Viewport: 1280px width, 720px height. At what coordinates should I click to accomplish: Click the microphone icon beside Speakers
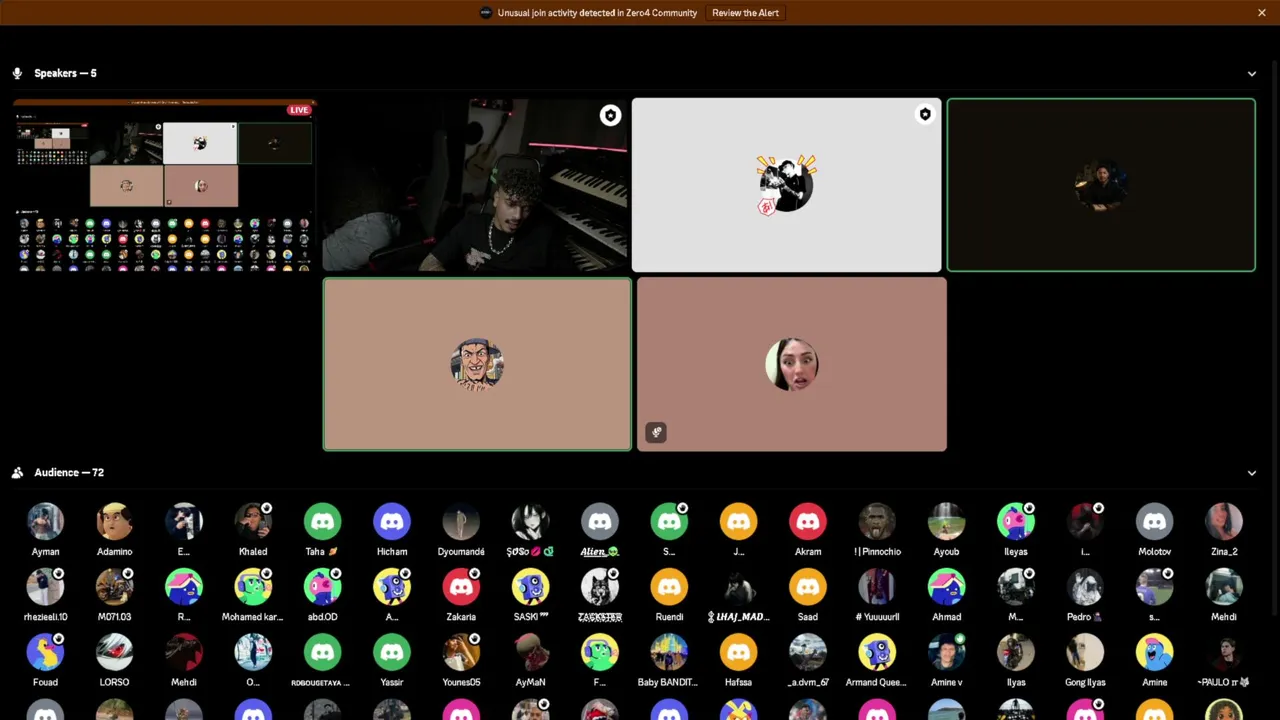tap(17, 73)
